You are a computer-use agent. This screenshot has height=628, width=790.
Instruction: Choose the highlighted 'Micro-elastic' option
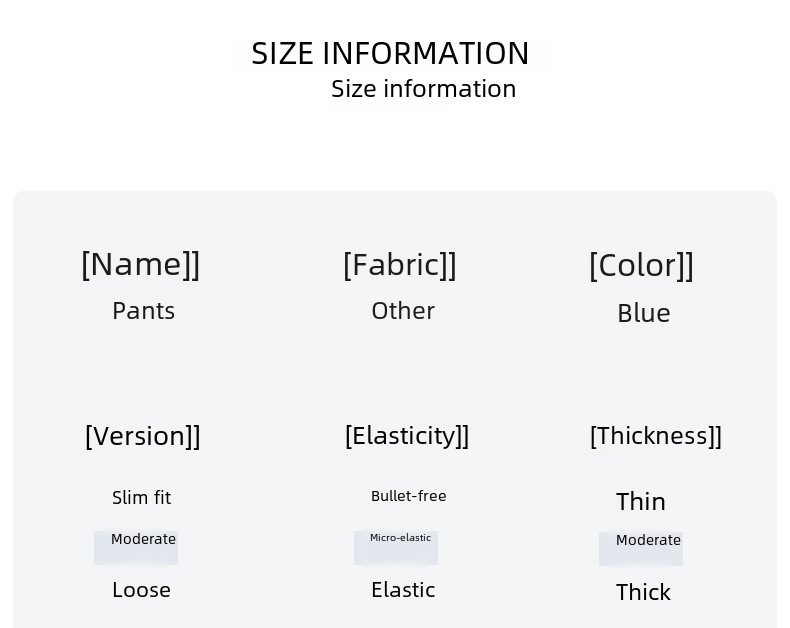pyautogui.click(x=400, y=539)
